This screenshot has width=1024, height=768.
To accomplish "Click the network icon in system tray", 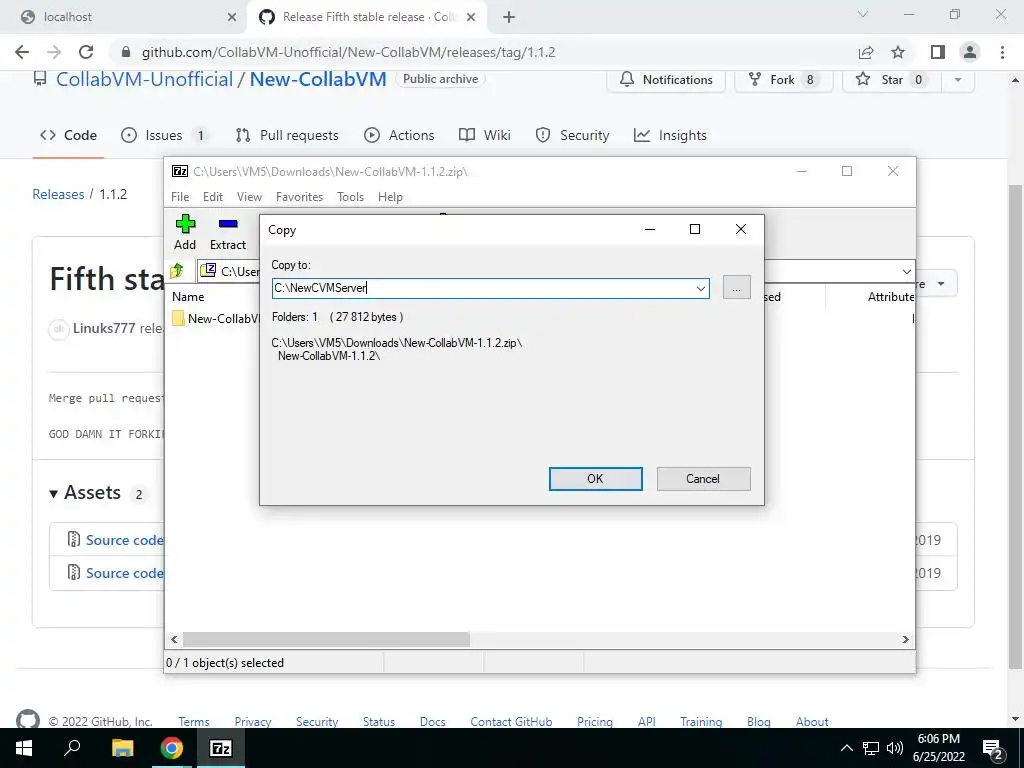I will pos(871,748).
